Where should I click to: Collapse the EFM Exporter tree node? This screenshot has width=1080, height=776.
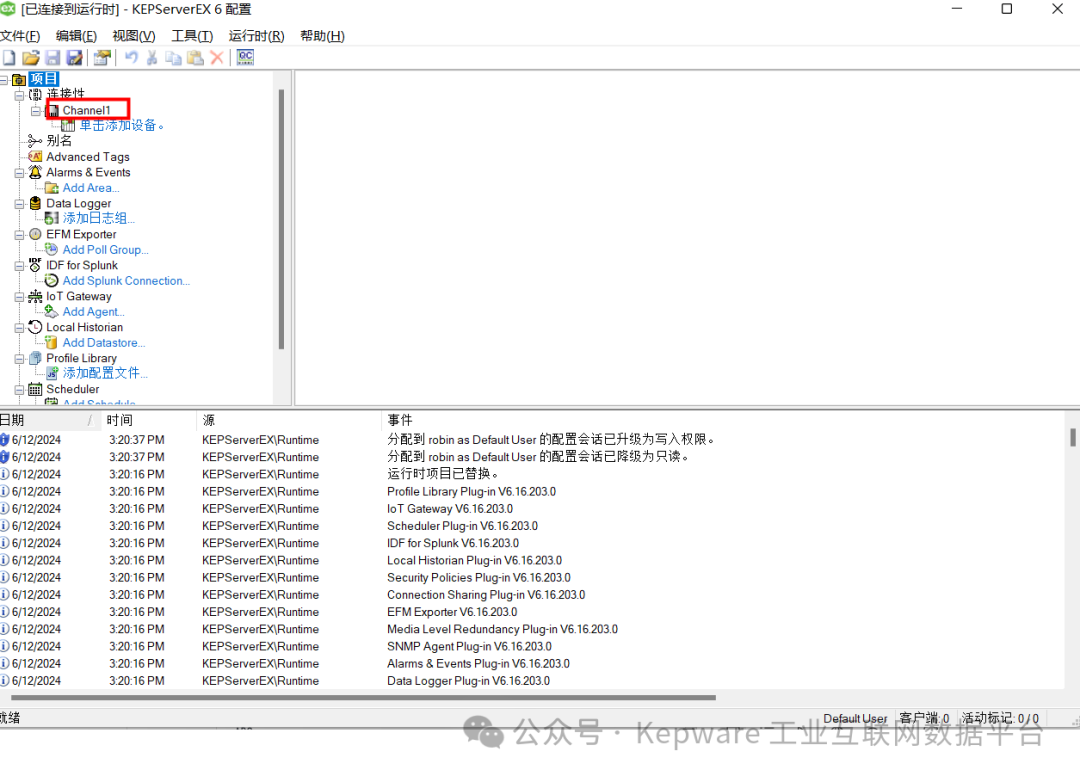(19, 235)
